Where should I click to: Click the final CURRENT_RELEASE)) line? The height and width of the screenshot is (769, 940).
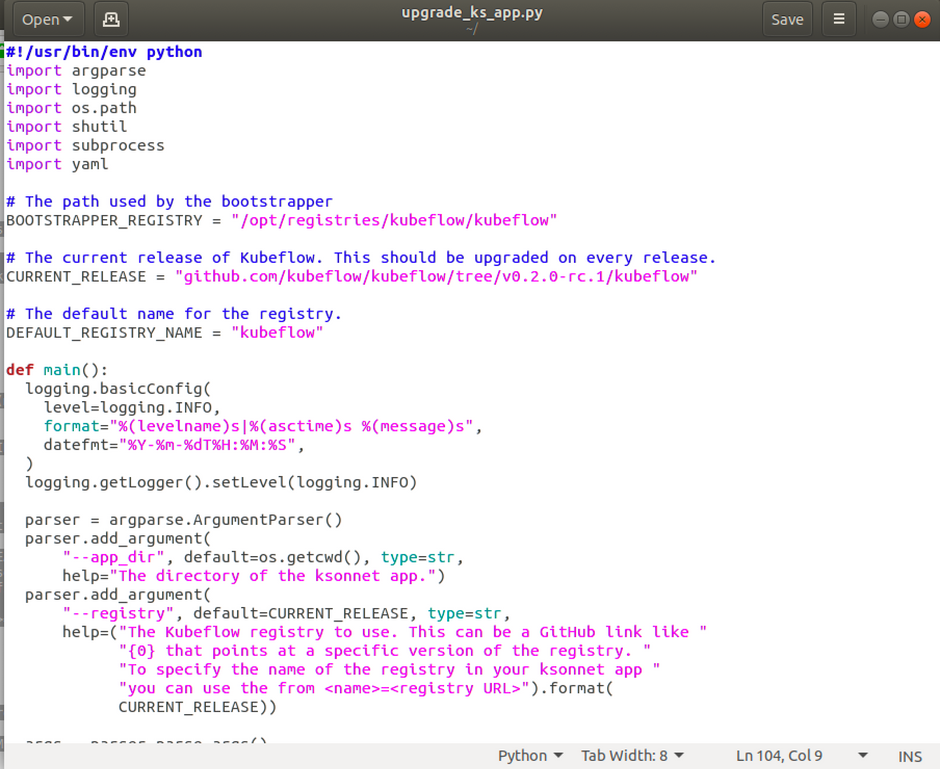197,707
